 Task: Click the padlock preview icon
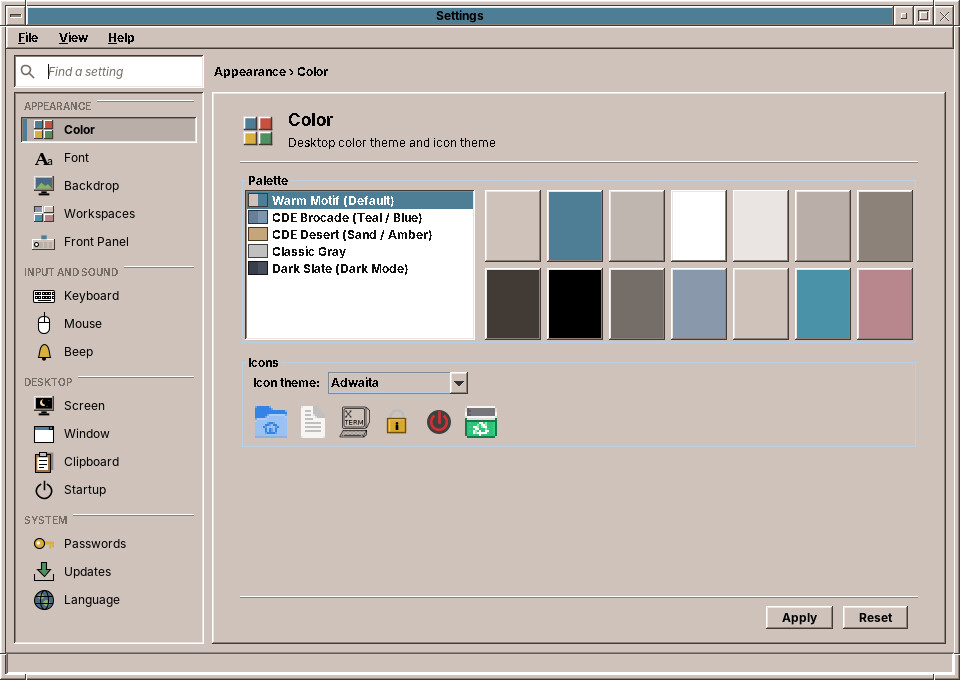(x=397, y=422)
